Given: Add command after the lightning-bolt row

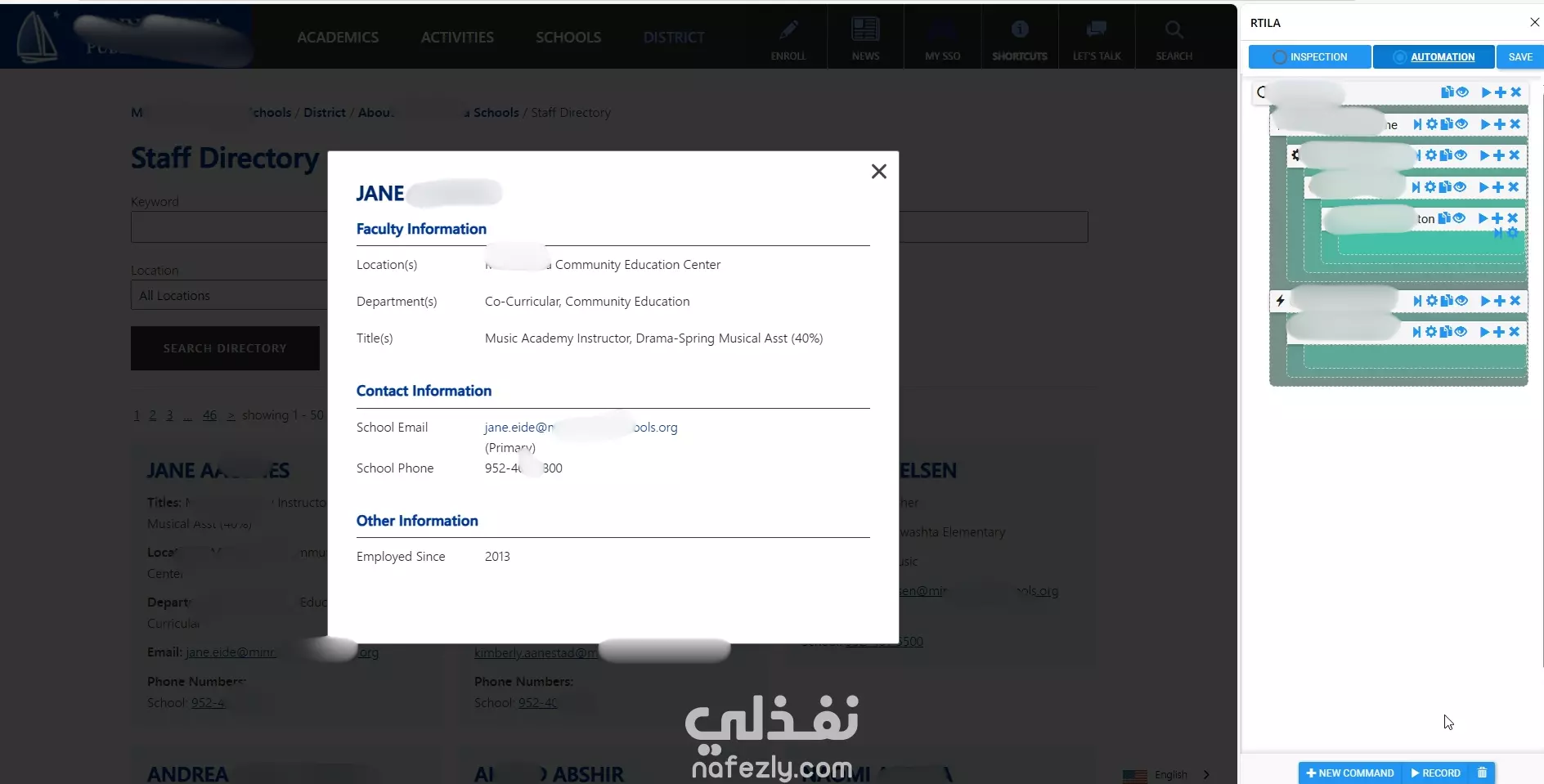Looking at the screenshot, I should click(x=1500, y=301).
